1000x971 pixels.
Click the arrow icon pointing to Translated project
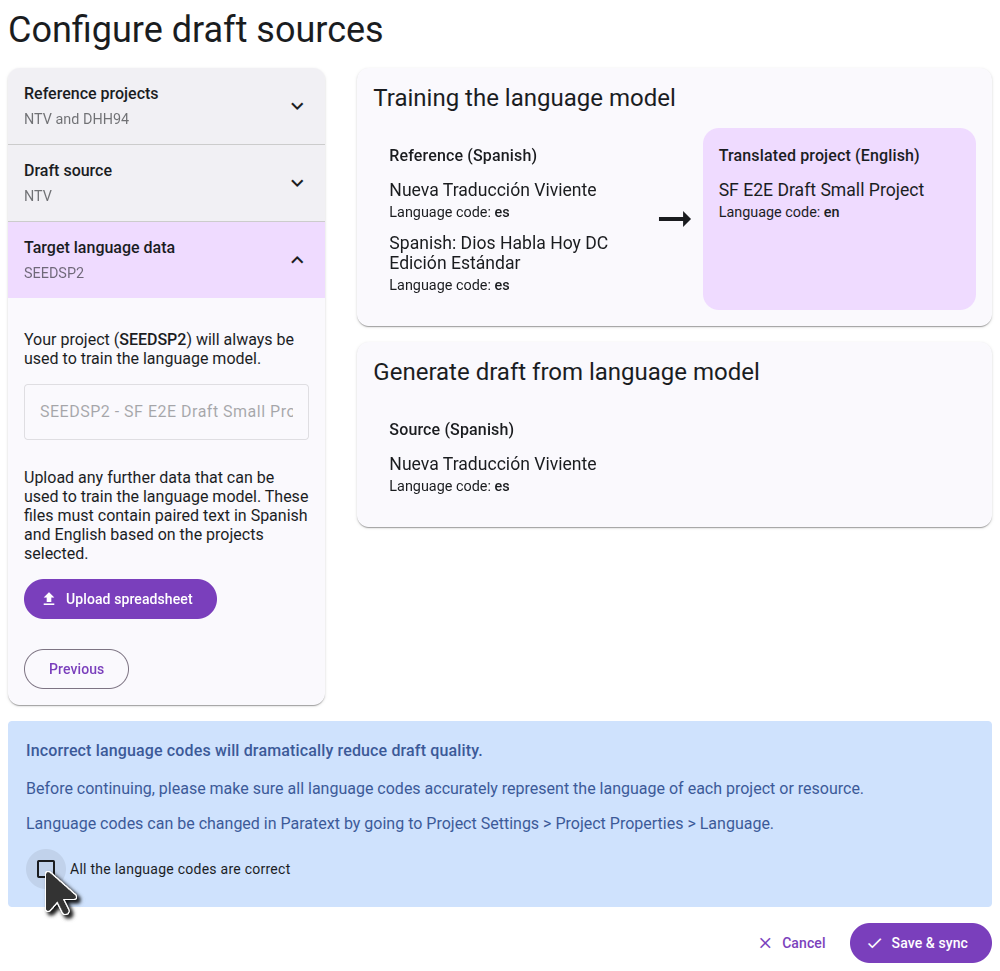pyautogui.click(x=675, y=219)
